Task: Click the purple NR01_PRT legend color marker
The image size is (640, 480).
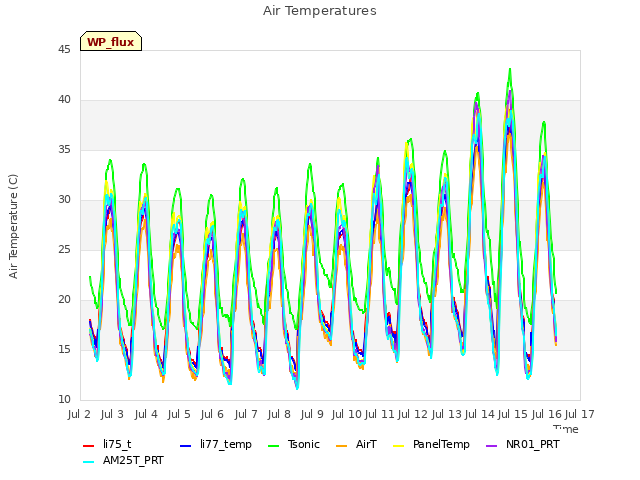Action: [x=491, y=446]
